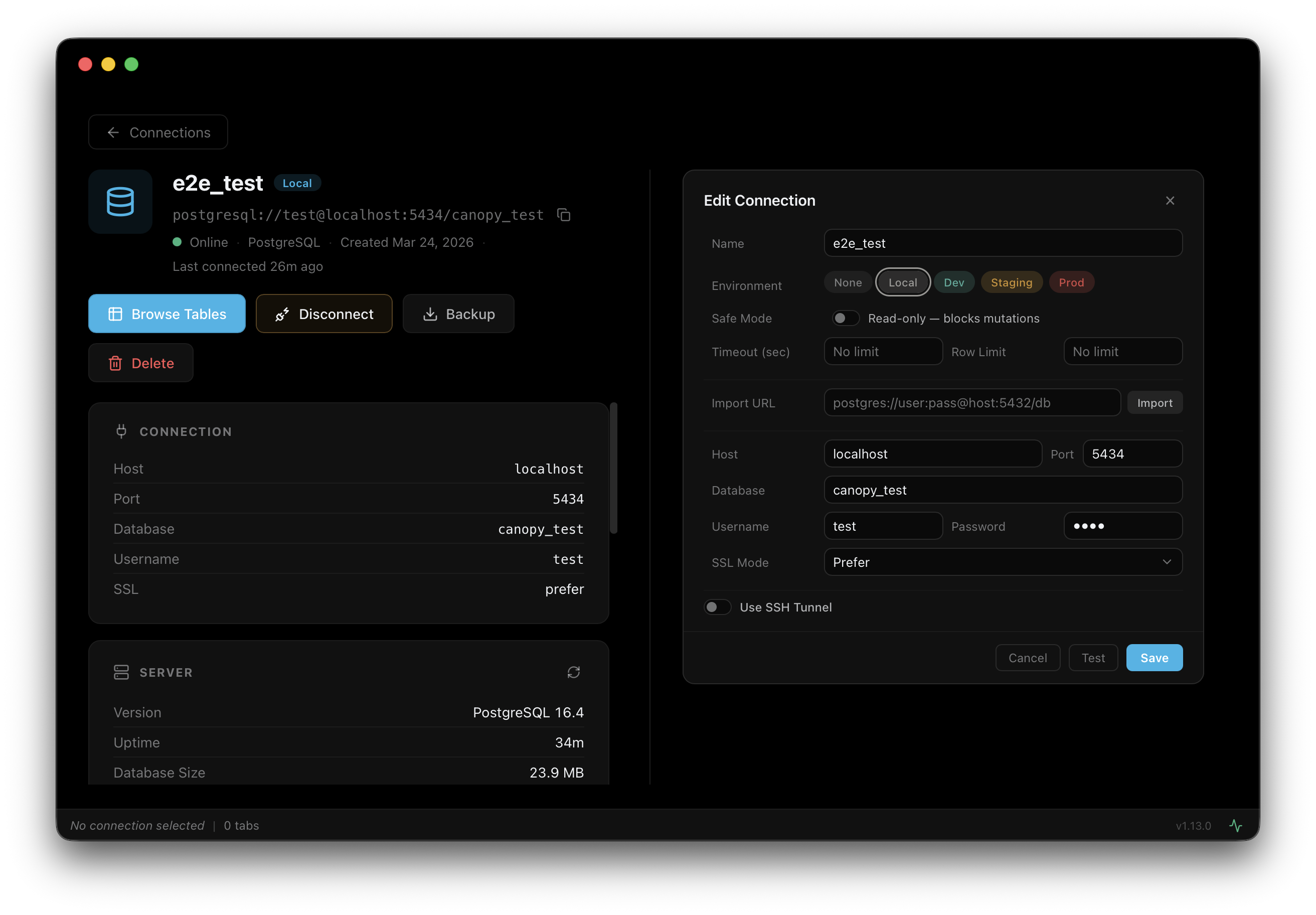
Task: Save the connection changes
Action: click(1154, 658)
